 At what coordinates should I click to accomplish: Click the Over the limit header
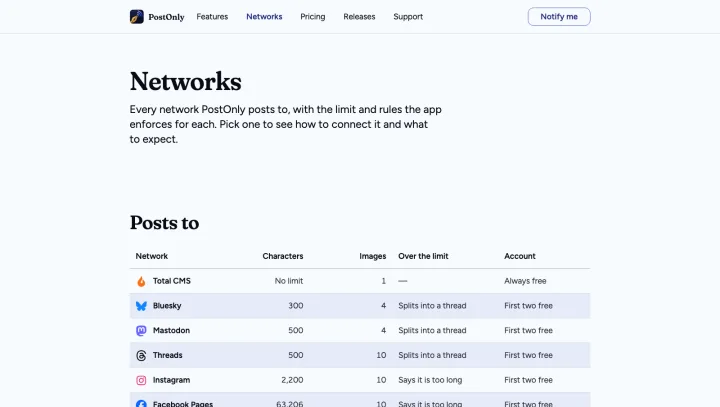click(423, 256)
